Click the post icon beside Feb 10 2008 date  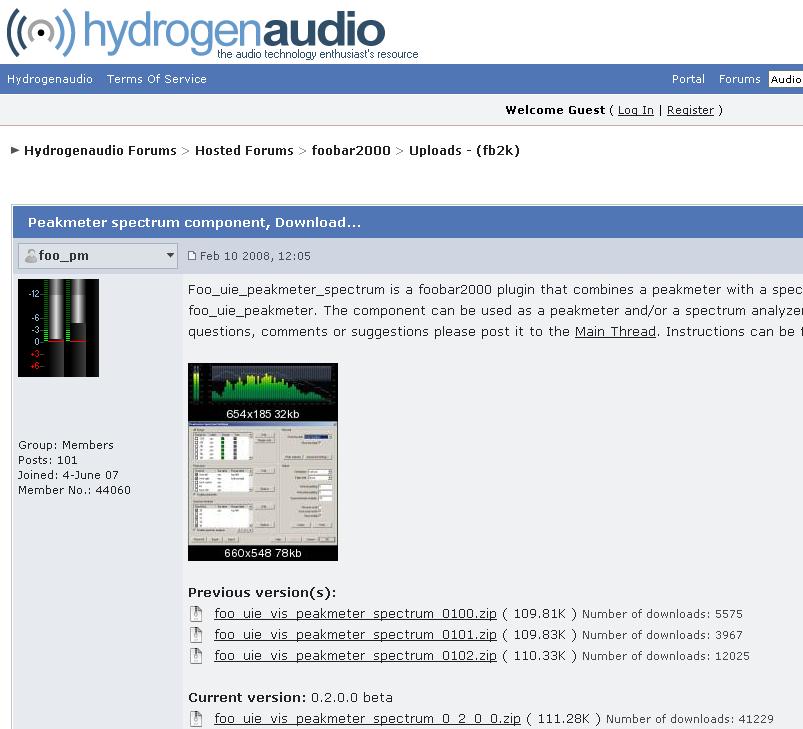click(193, 256)
